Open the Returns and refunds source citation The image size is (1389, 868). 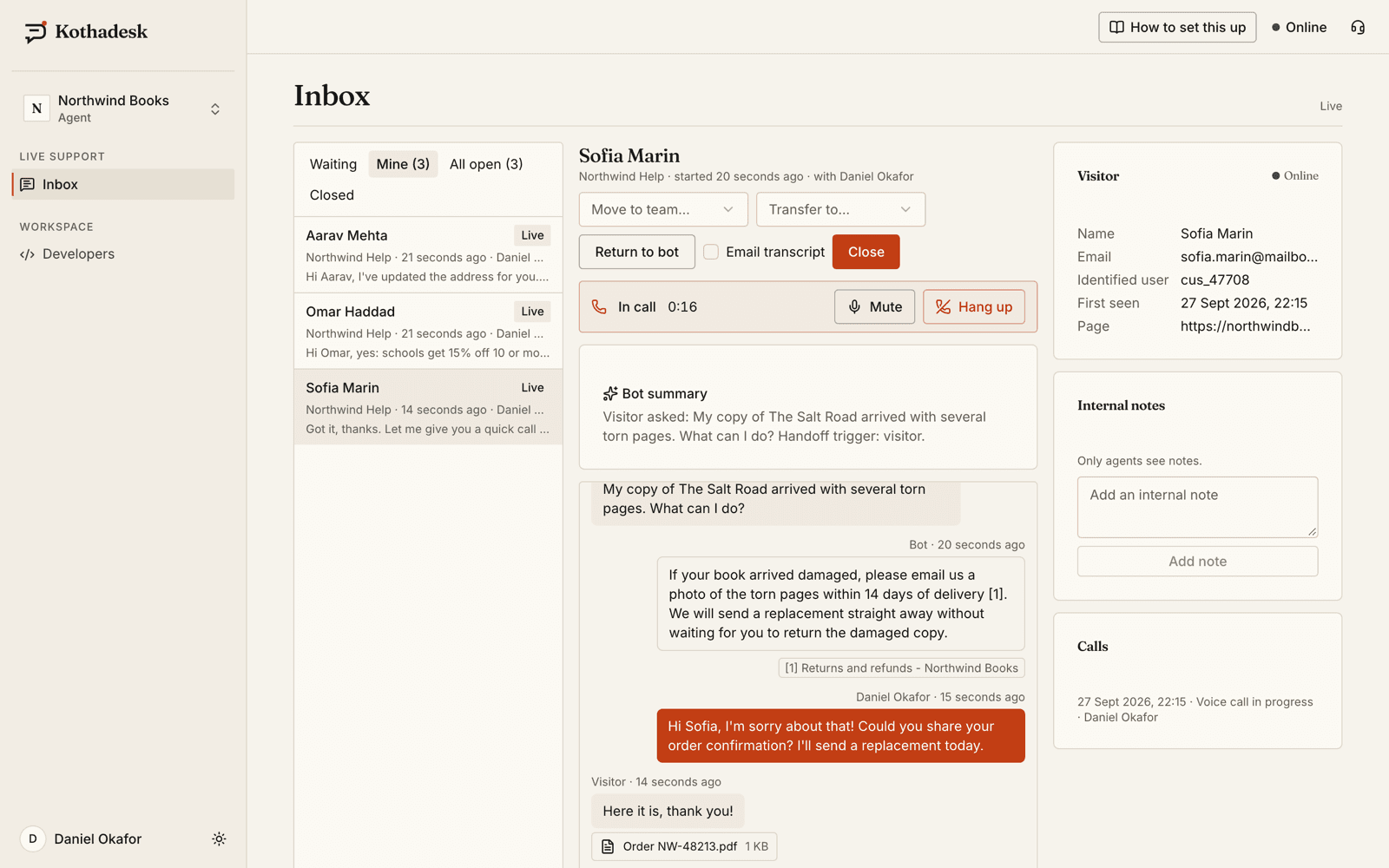tap(902, 668)
